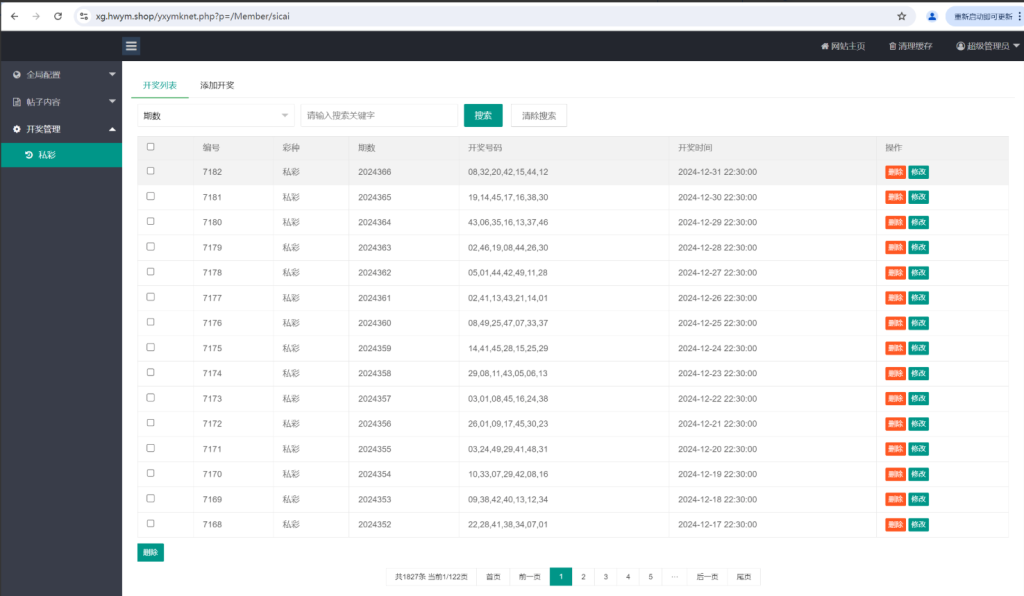Click period number 2024352
1024x596 pixels.
click(x=375, y=525)
